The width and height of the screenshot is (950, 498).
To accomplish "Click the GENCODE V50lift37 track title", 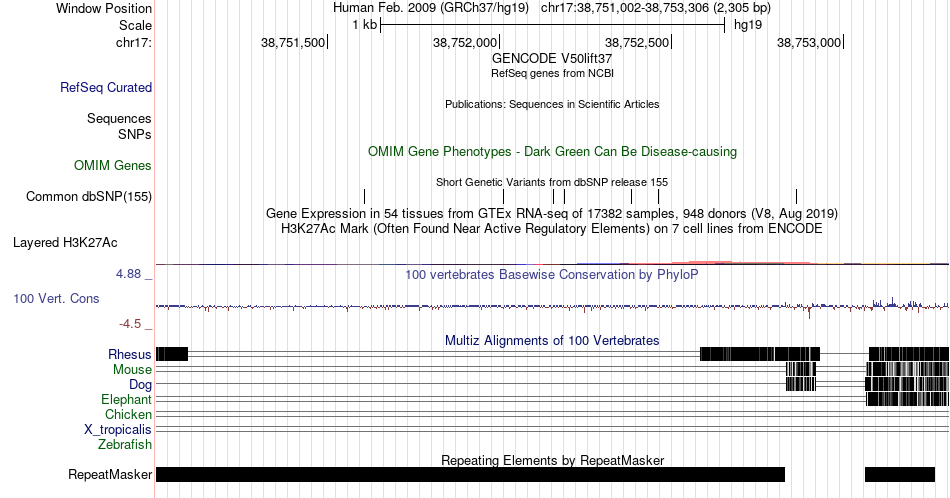I will click(x=552, y=59).
